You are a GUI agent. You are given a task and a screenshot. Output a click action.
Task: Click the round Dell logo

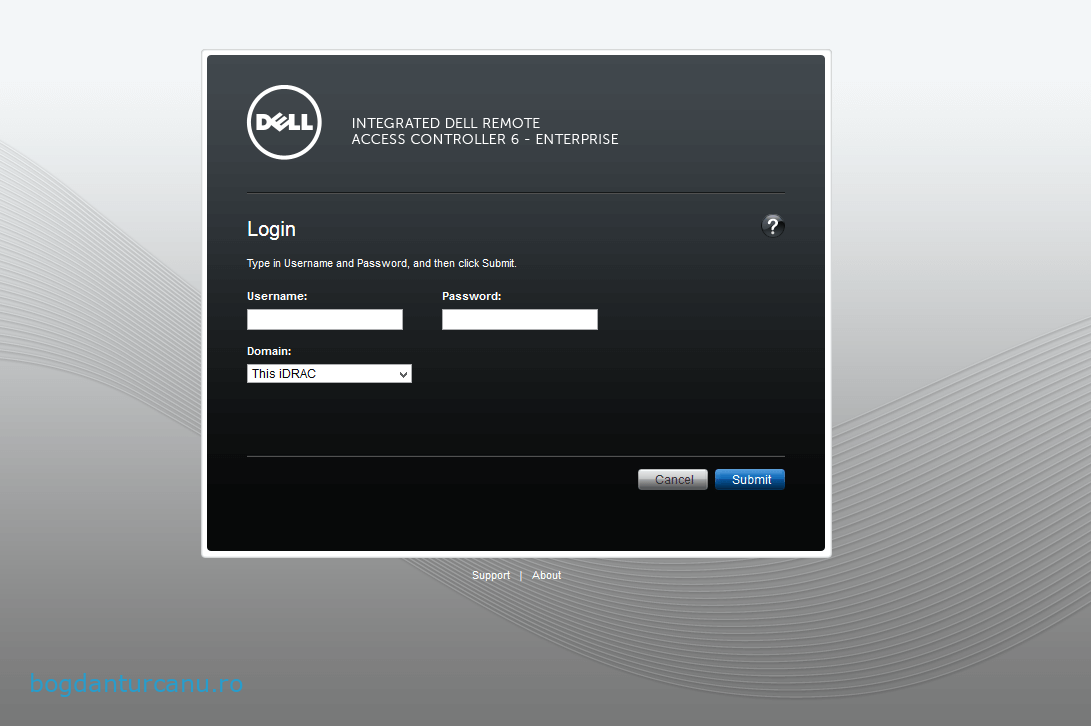pos(284,123)
